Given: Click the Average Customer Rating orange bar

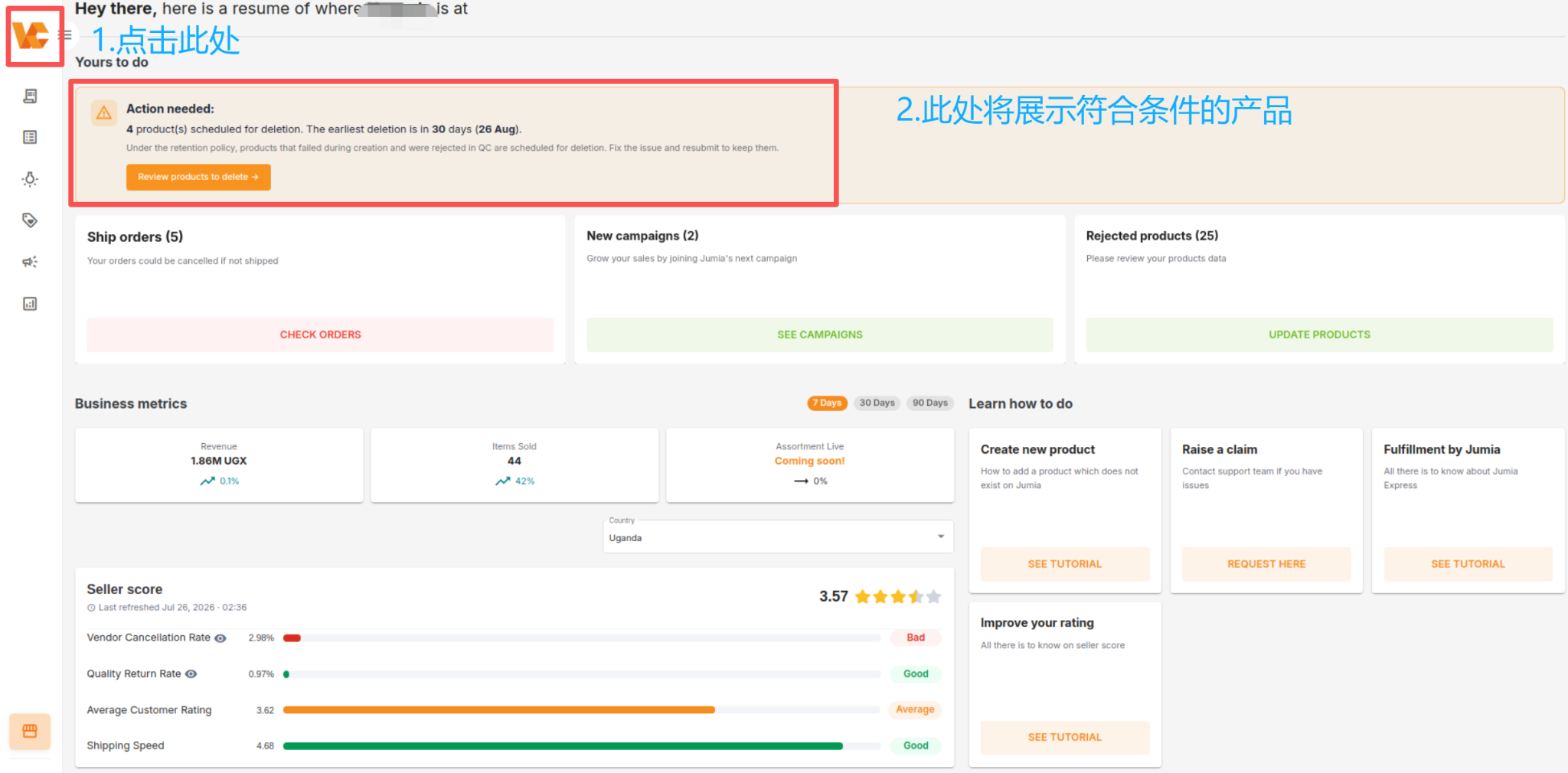Looking at the screenshot, I should coord(499,710).
